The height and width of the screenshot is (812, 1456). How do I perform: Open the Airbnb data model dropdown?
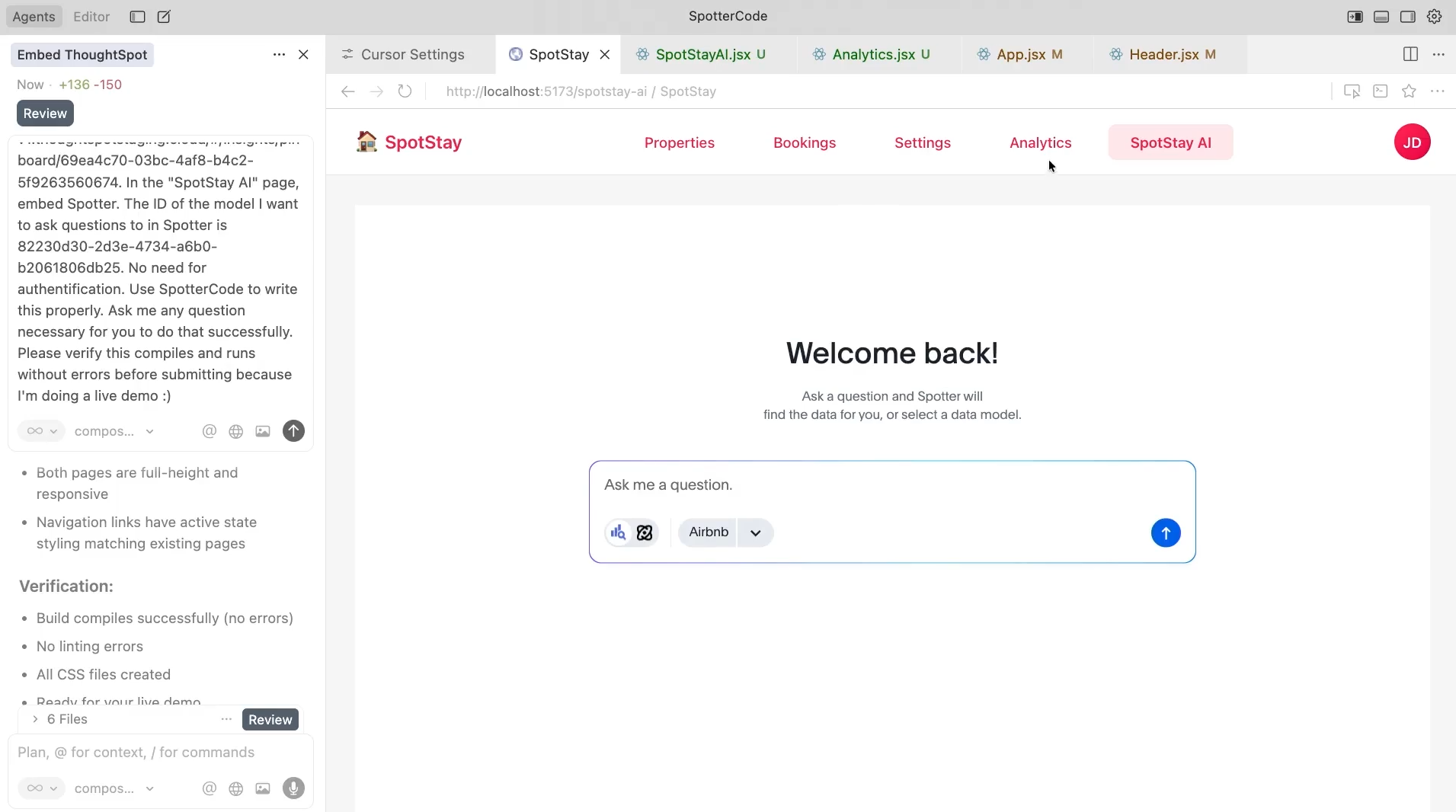tap(755, 532)
